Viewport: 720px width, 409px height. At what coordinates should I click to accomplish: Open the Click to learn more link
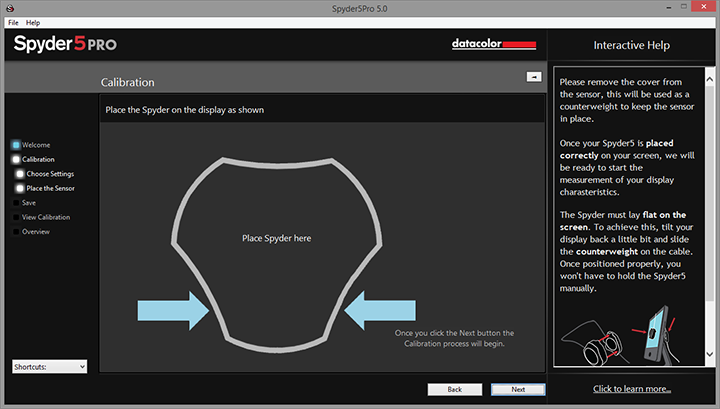(x=631, y=389)
